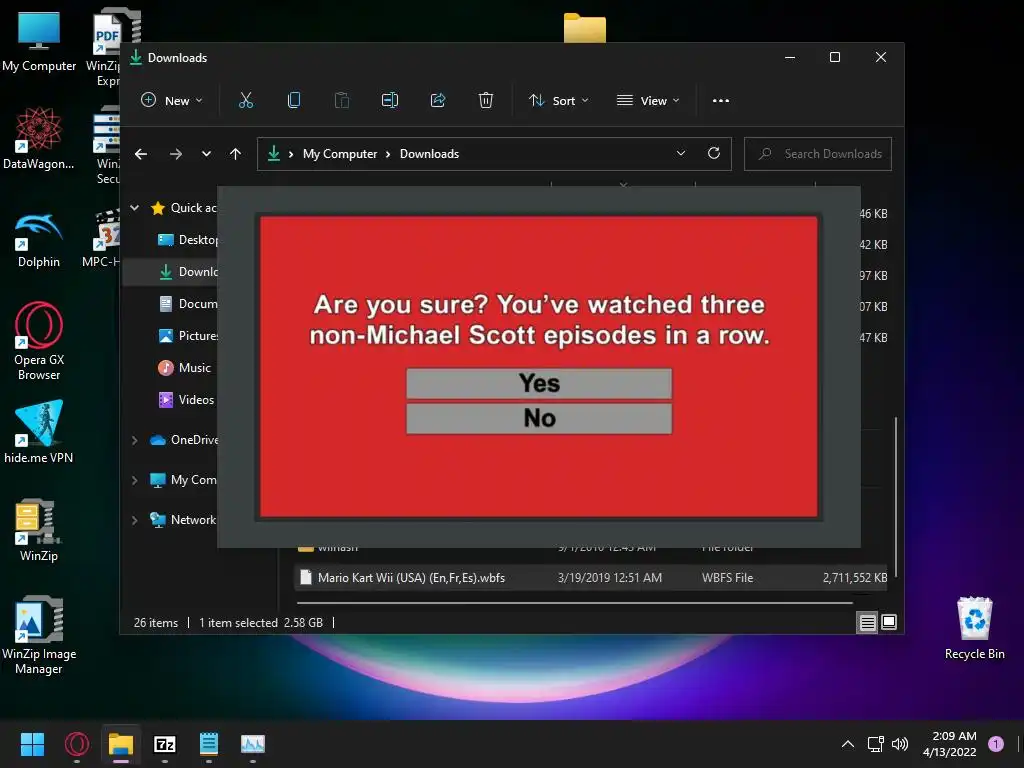Click the 2,711,552 KB size cell
The image size is (1024, 768).
[x=854, y=578]
